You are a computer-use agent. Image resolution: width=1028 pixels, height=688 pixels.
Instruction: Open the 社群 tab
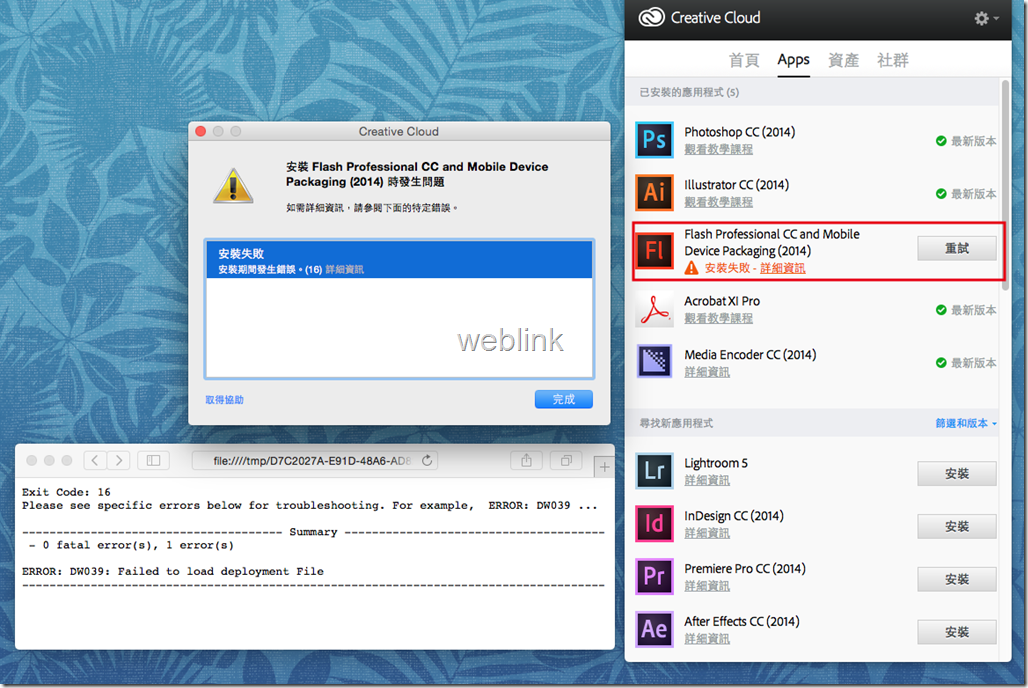(x=892, y=60)
